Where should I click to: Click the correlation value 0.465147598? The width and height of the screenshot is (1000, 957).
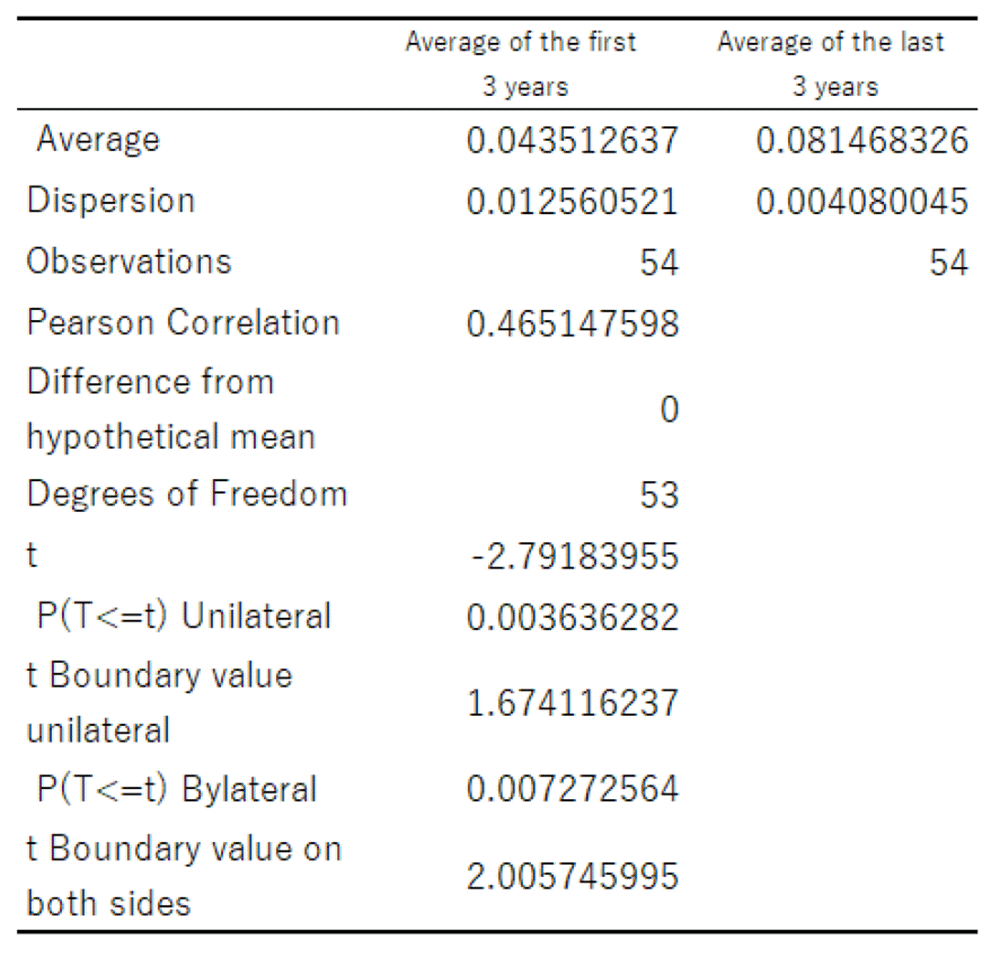(x=572, y=324)
